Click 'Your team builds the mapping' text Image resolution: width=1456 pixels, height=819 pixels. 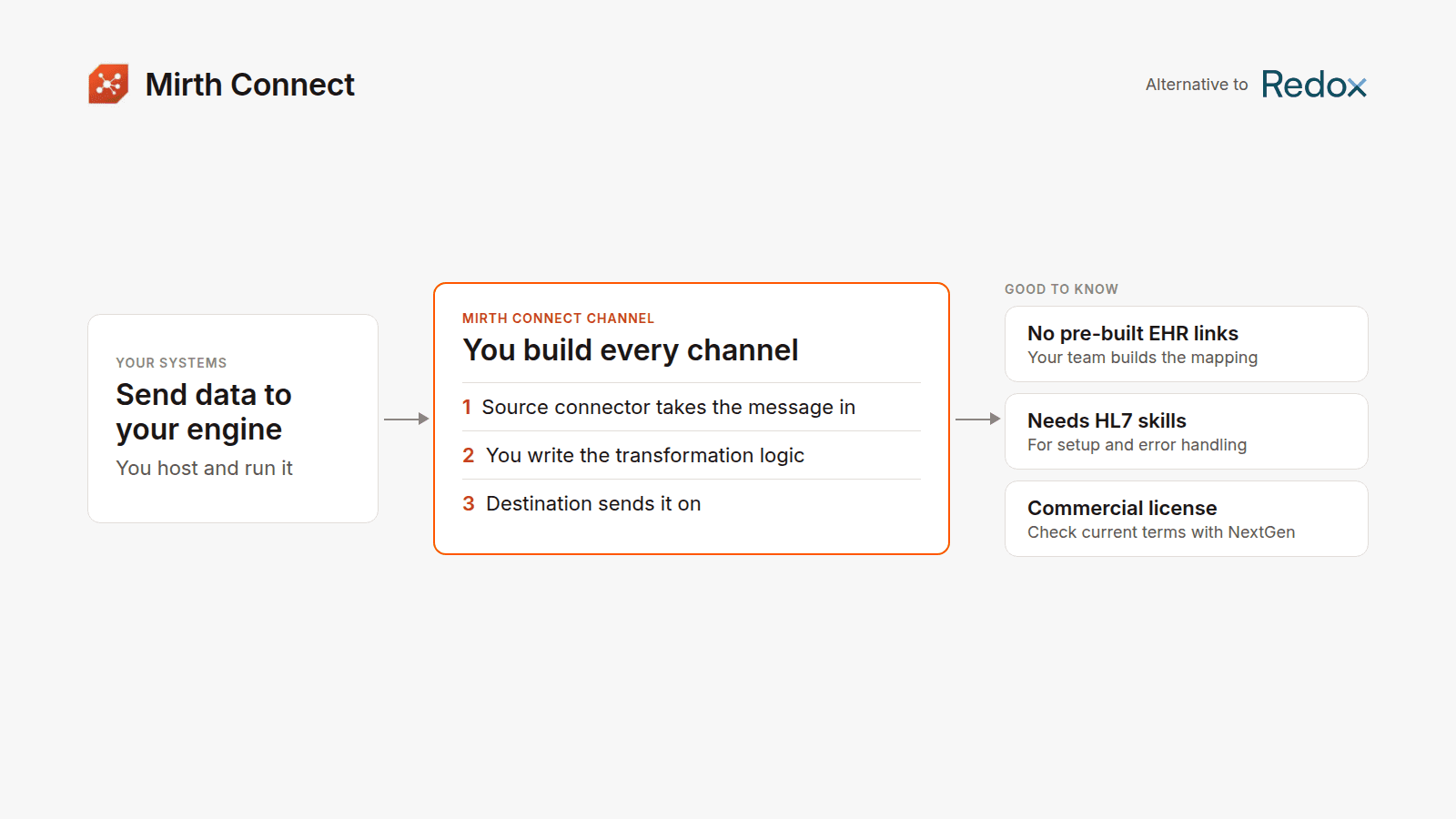point(1143,358)
